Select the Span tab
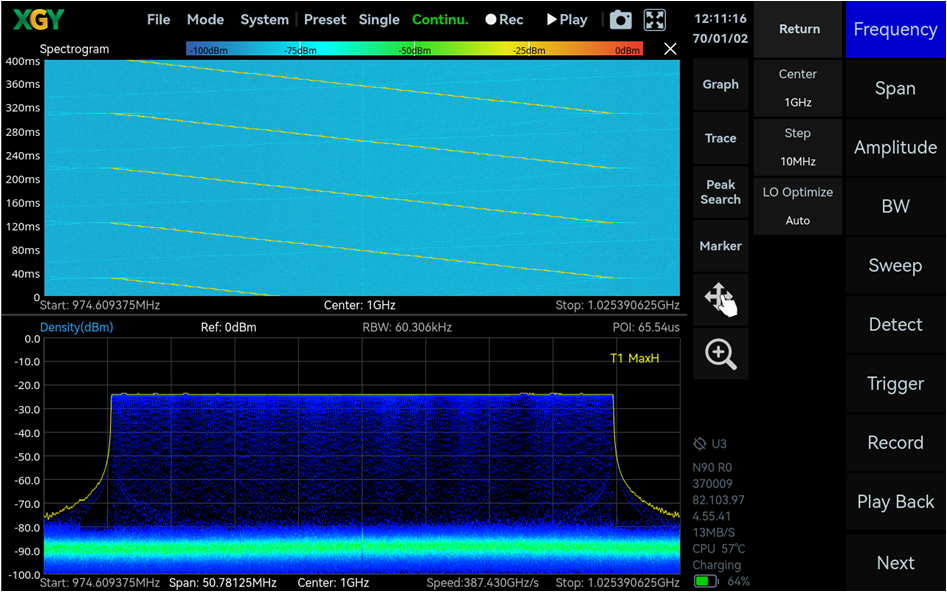Screen dimensions: 947x592 896,88
